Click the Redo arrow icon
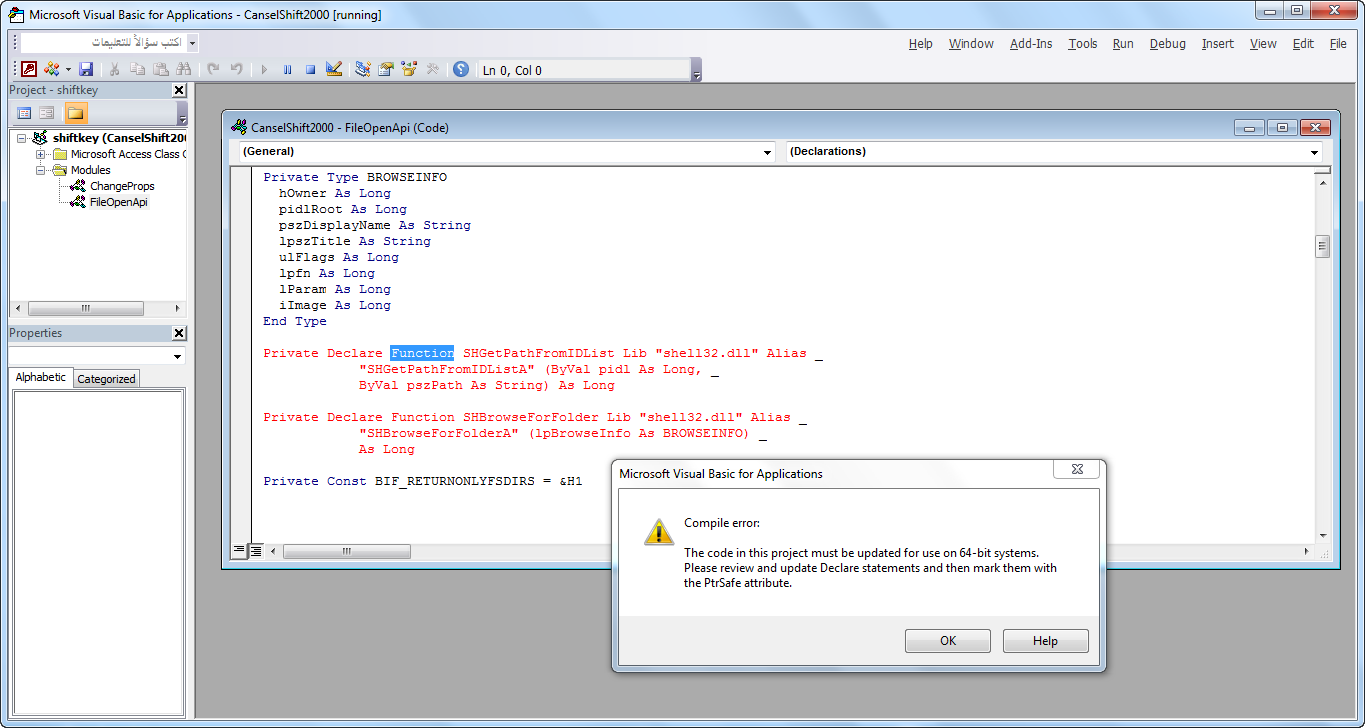Viewport: 1365px width, 728px height. tap(236, 69)
